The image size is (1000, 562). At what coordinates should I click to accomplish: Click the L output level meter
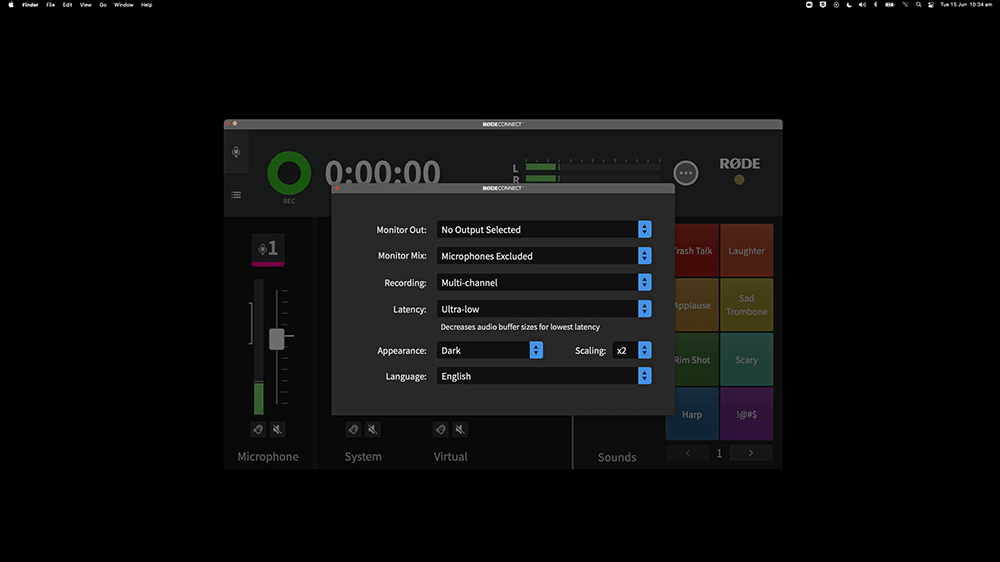tap(592, 167)
